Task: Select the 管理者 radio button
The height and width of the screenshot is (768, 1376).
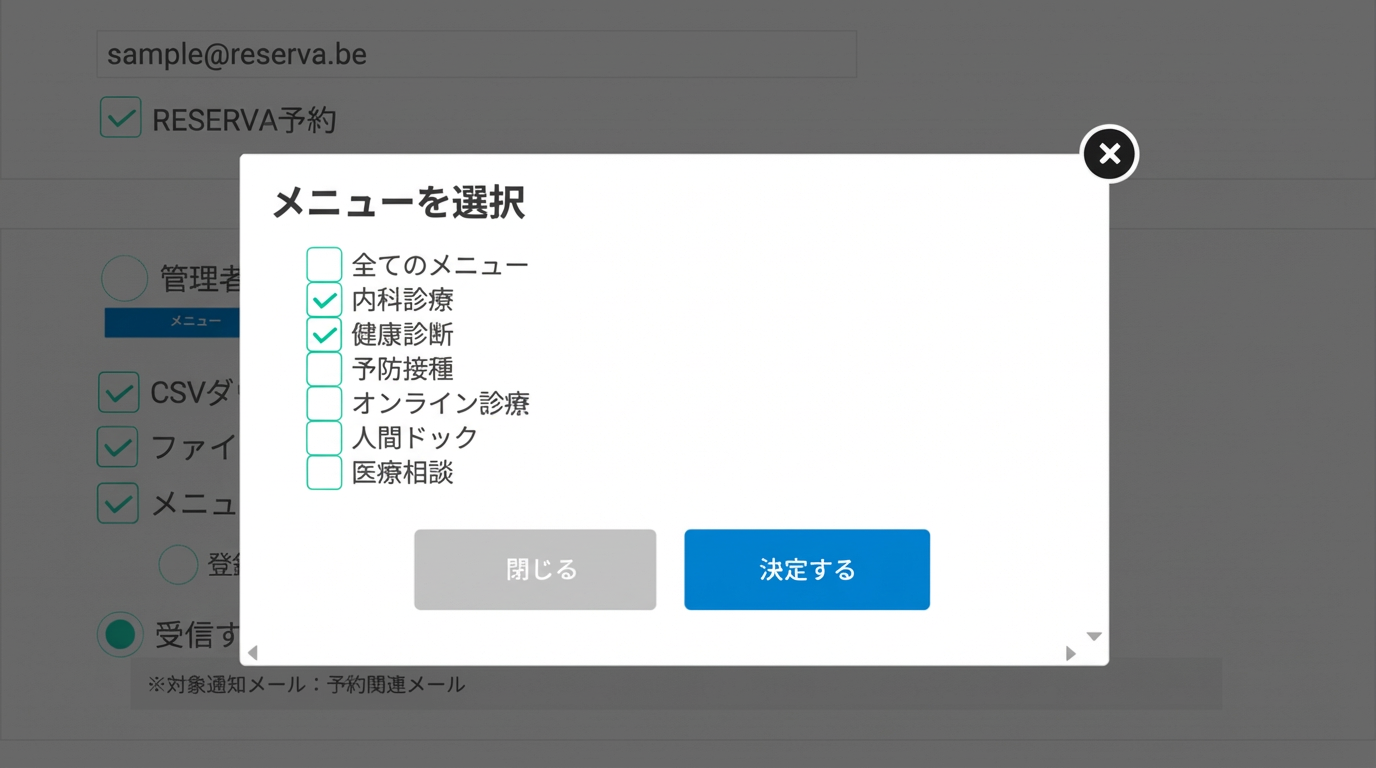Action: pyautogui.click(x=125, y=279)
